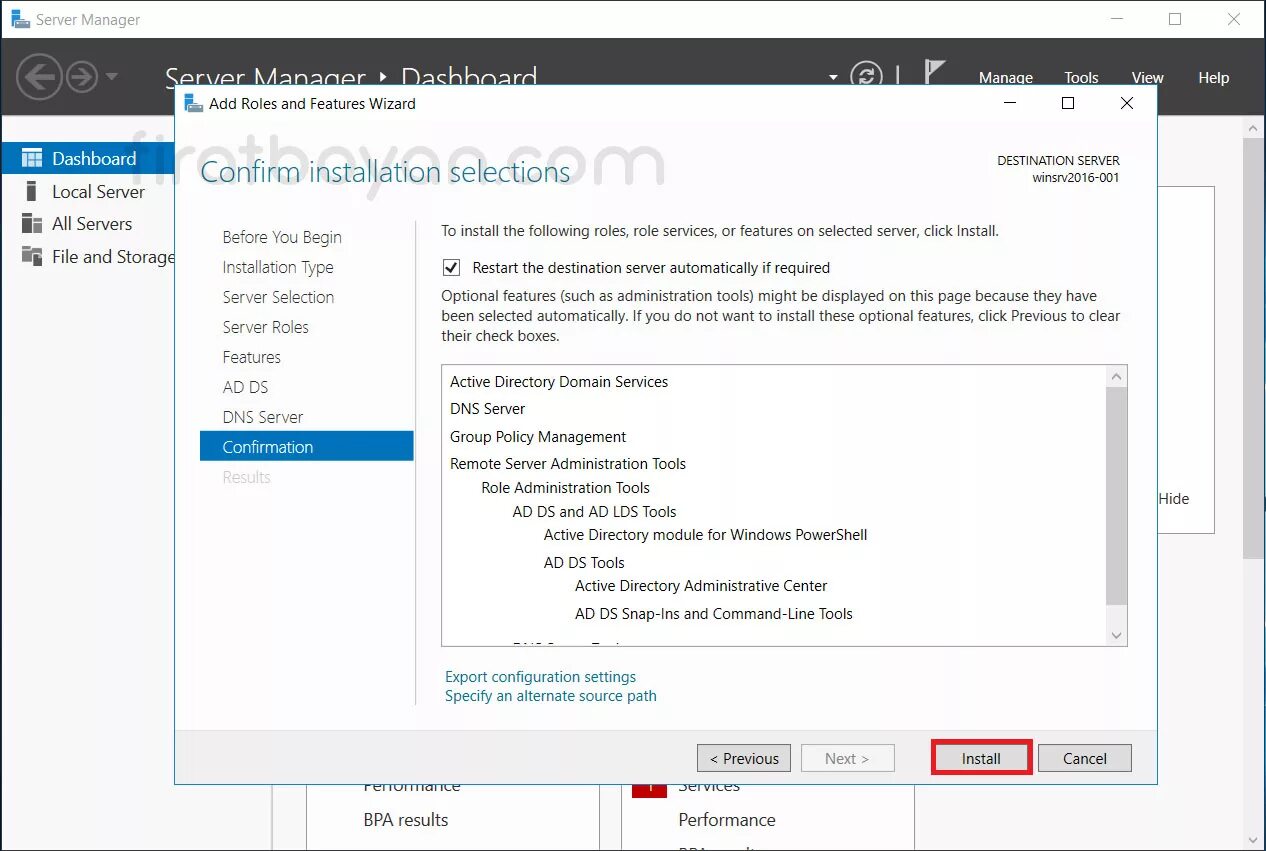Select AD DS Tools entry
Viewport: 1266px width, 851px height.
click(x=584, y=563)
